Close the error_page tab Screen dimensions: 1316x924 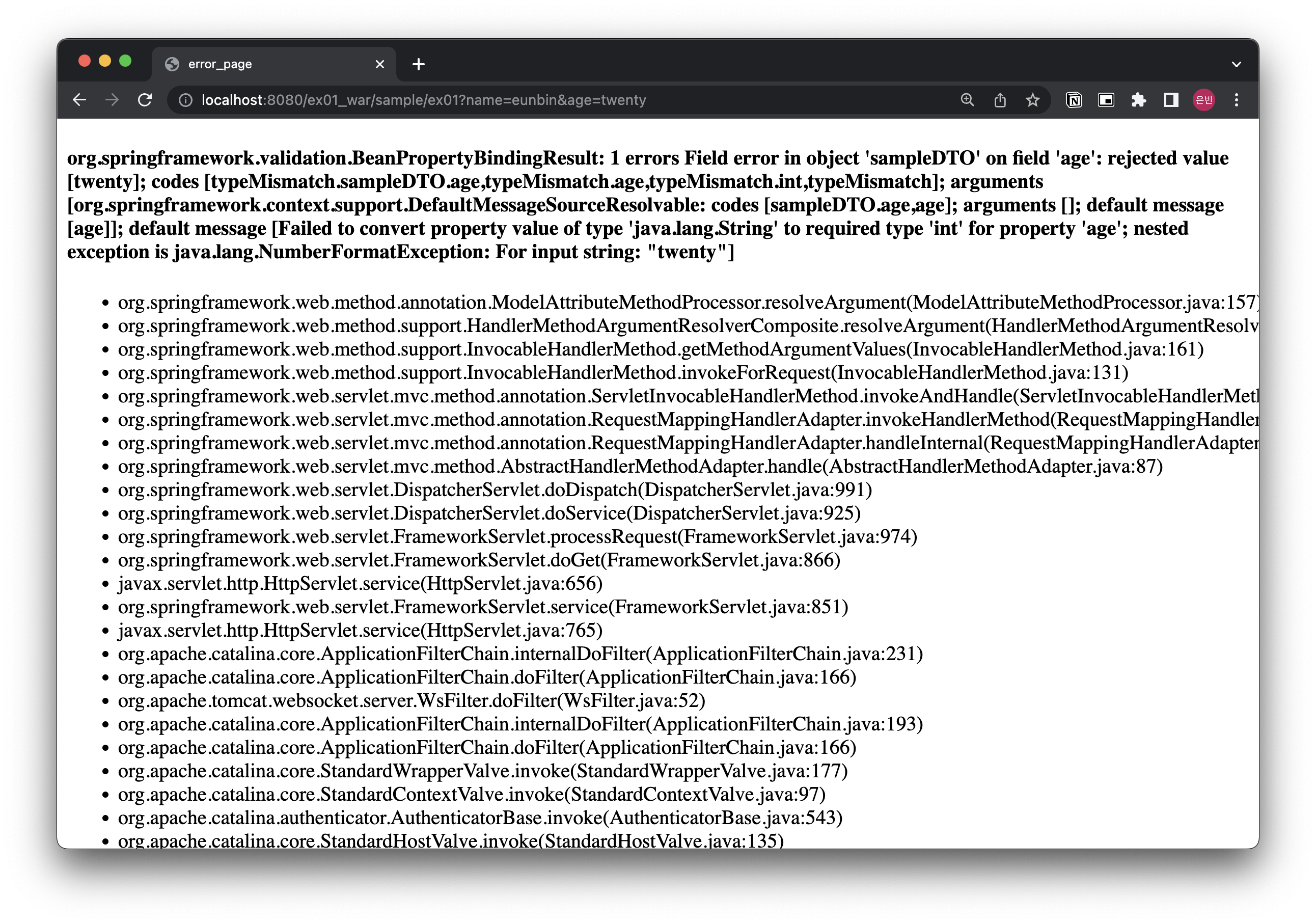[x=379, y=64]
